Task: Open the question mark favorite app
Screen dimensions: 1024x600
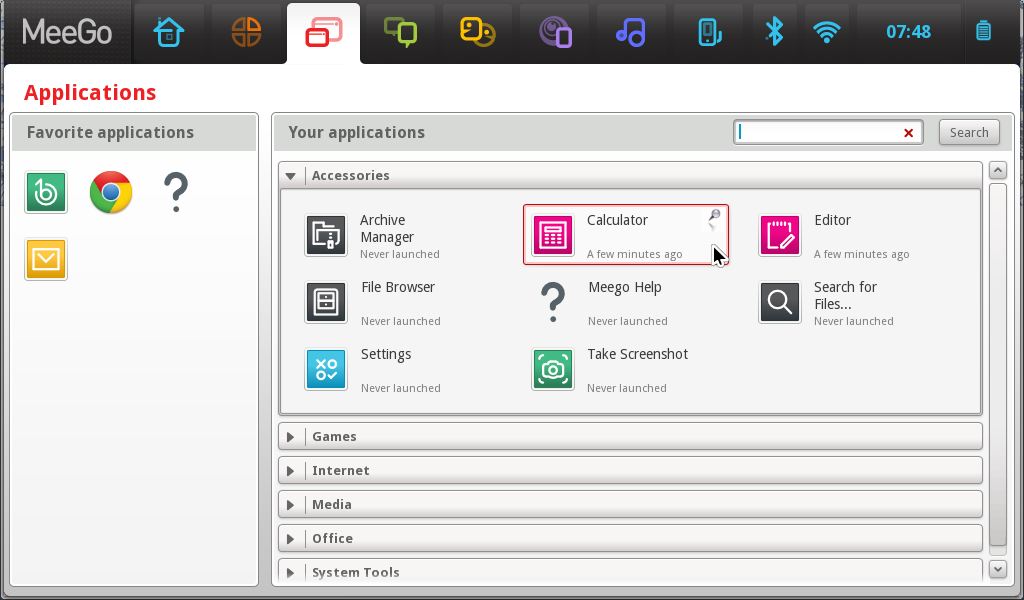Action: 176,192
